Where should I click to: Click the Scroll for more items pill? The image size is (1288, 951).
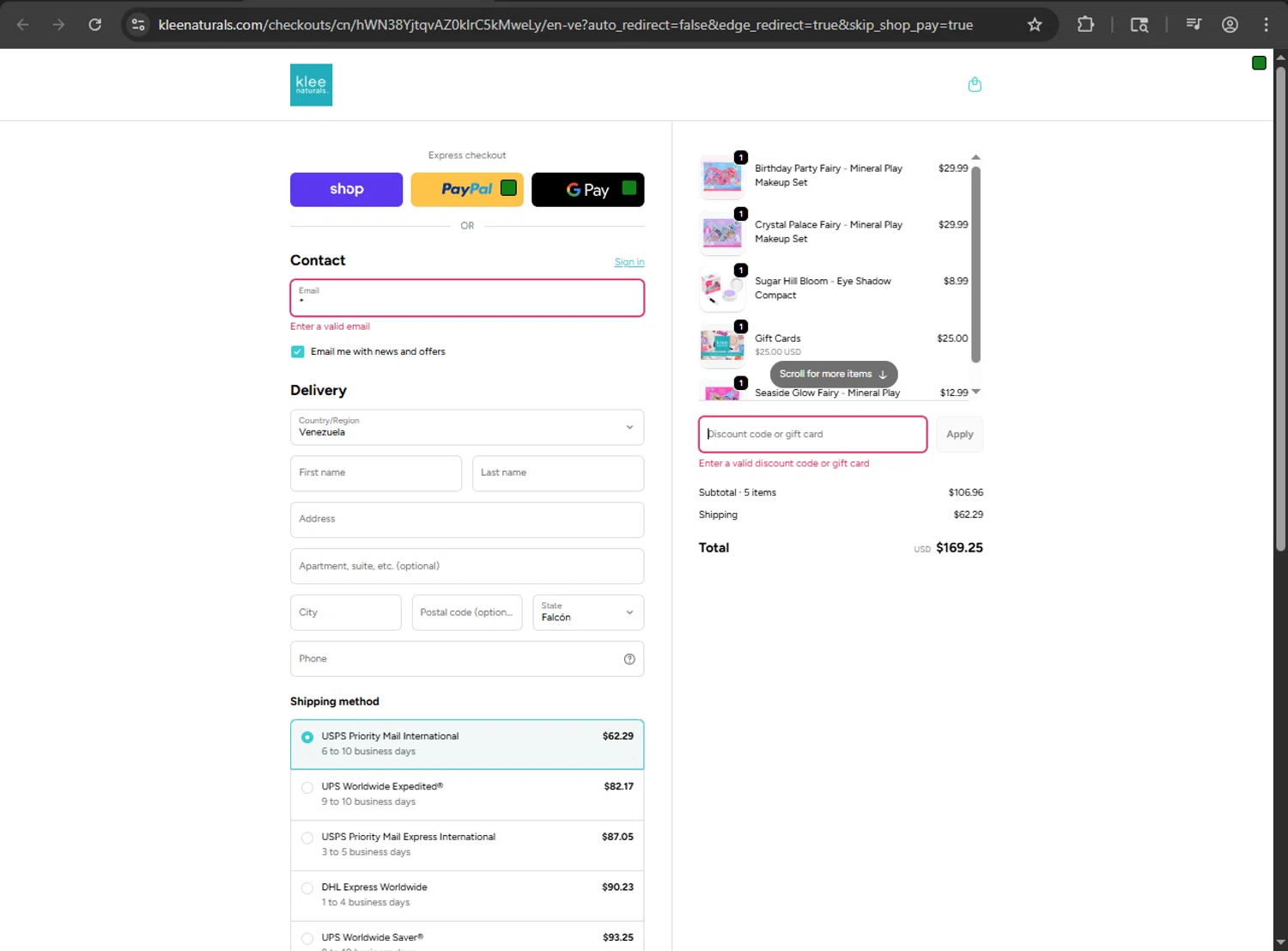(834, 375)
